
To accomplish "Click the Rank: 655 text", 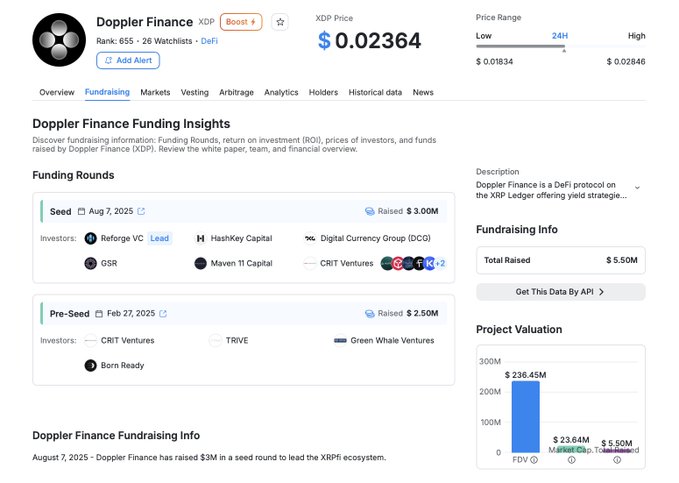I will pos(115,41).
